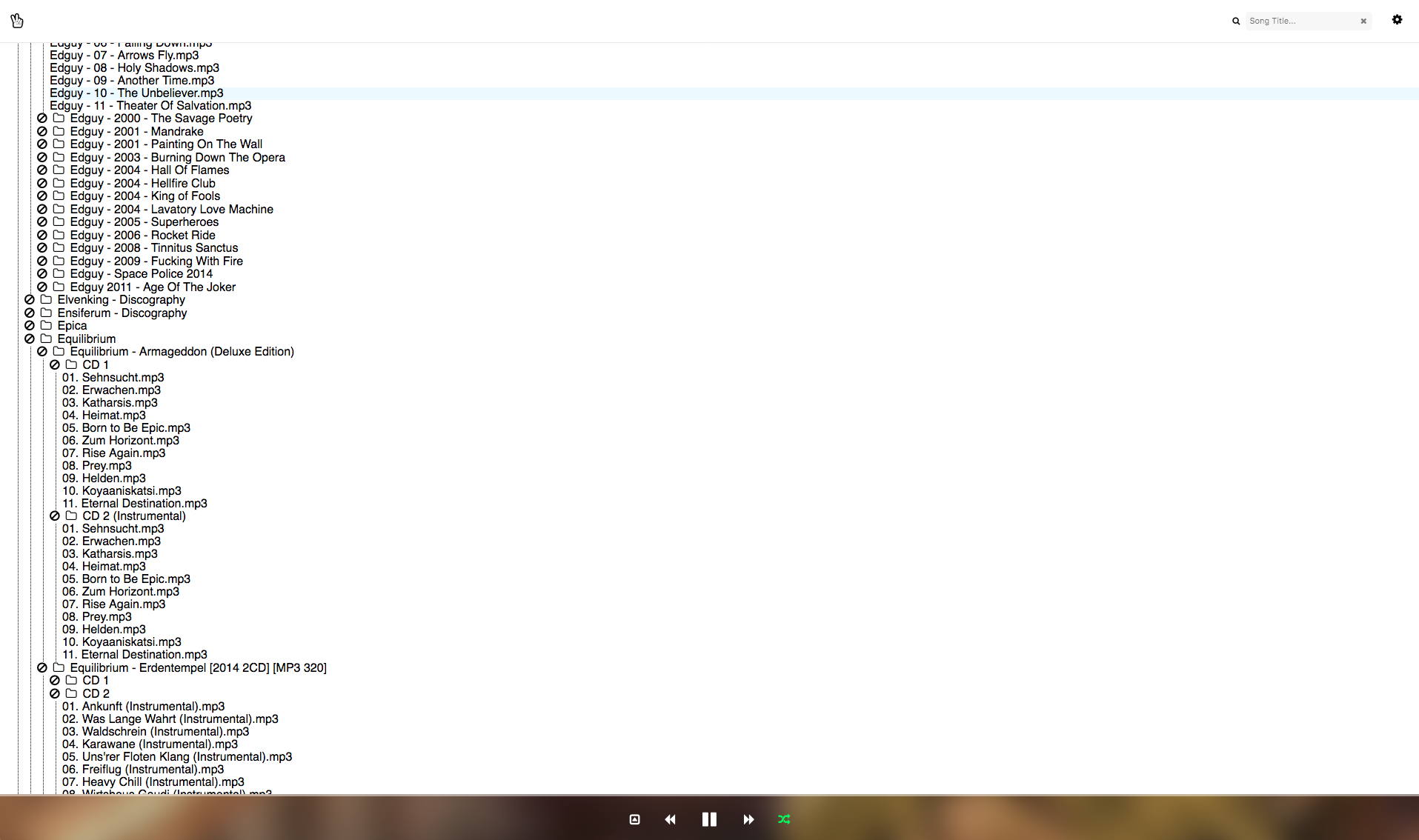Click exclude icon for CD 2 (Instrumental)
Screen dimensions: 1419x840
click(55, 516)
